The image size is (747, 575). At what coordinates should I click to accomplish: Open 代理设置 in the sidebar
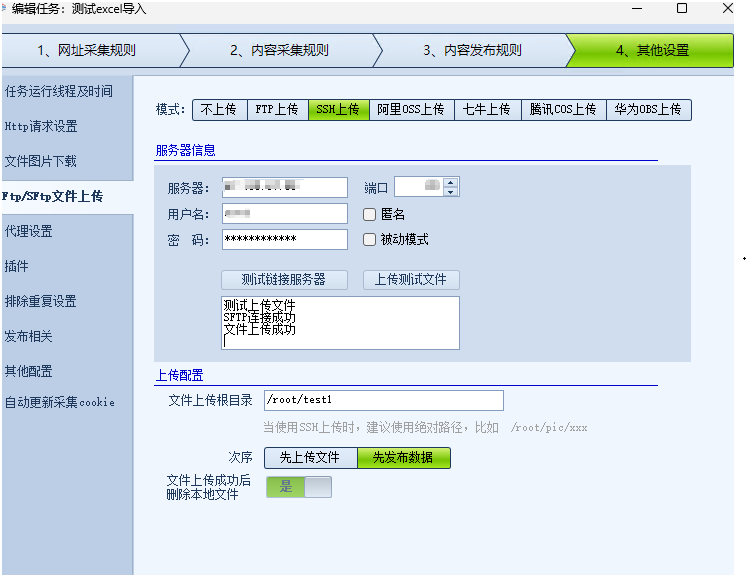click(30, 231)
